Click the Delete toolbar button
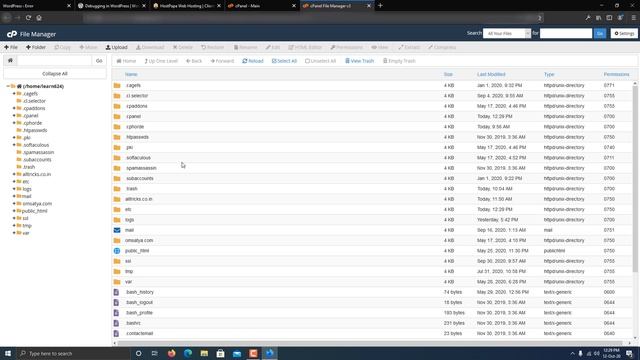Image resolution: width=640 pixels, height=360 pixels. 182,47
